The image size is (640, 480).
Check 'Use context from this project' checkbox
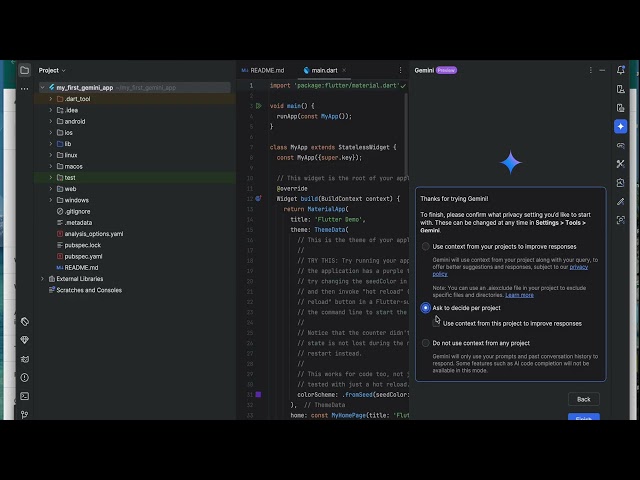click(x=436, y=323)
